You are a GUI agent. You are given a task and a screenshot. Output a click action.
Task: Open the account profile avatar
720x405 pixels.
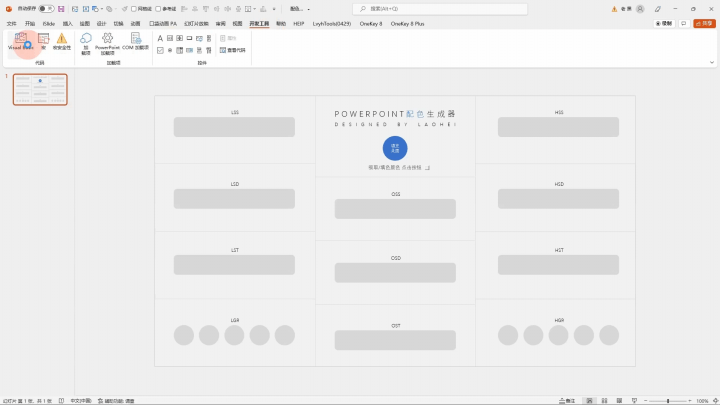[x=640, y=9]
